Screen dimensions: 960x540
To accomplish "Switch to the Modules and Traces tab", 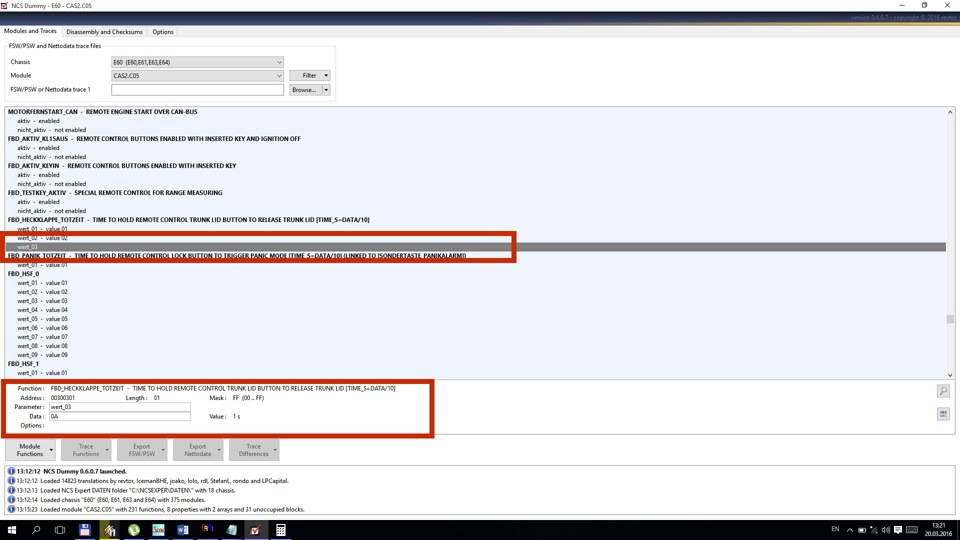I will (30, 31).
